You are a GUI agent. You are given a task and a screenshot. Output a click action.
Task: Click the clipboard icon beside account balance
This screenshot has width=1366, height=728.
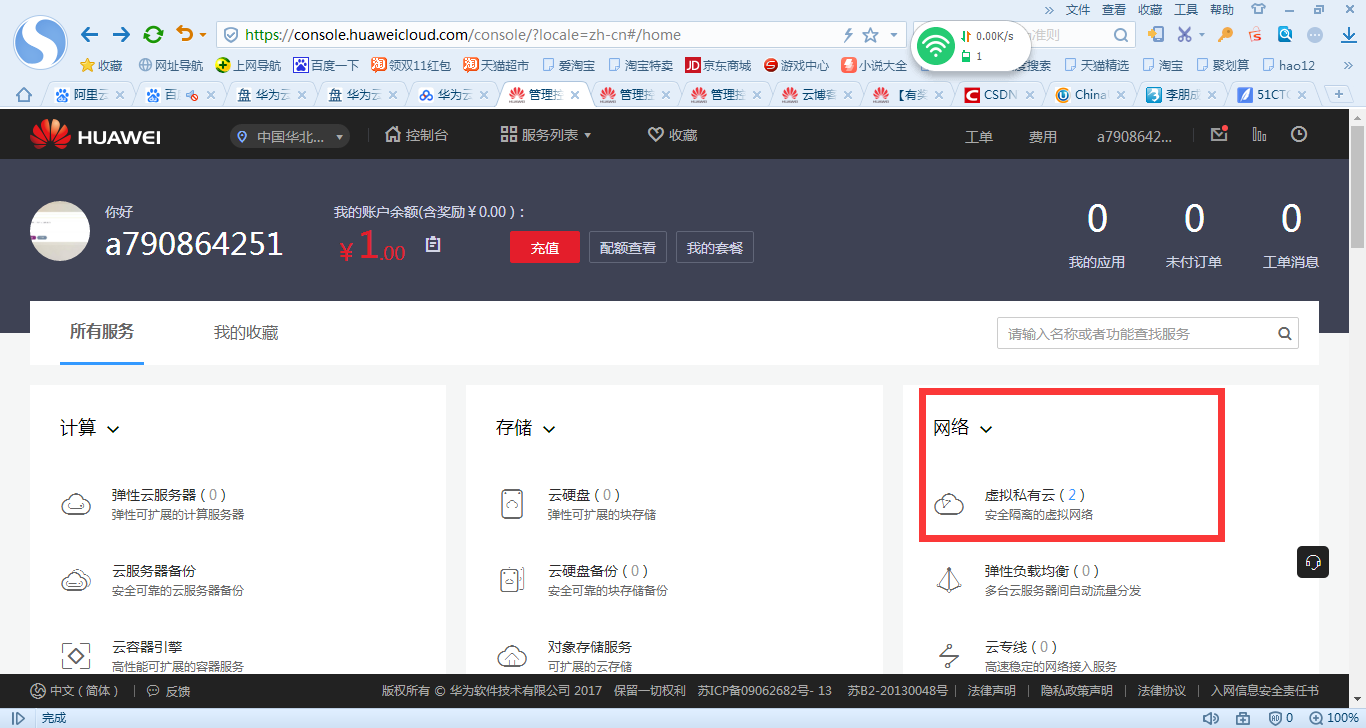coord(433,244)
